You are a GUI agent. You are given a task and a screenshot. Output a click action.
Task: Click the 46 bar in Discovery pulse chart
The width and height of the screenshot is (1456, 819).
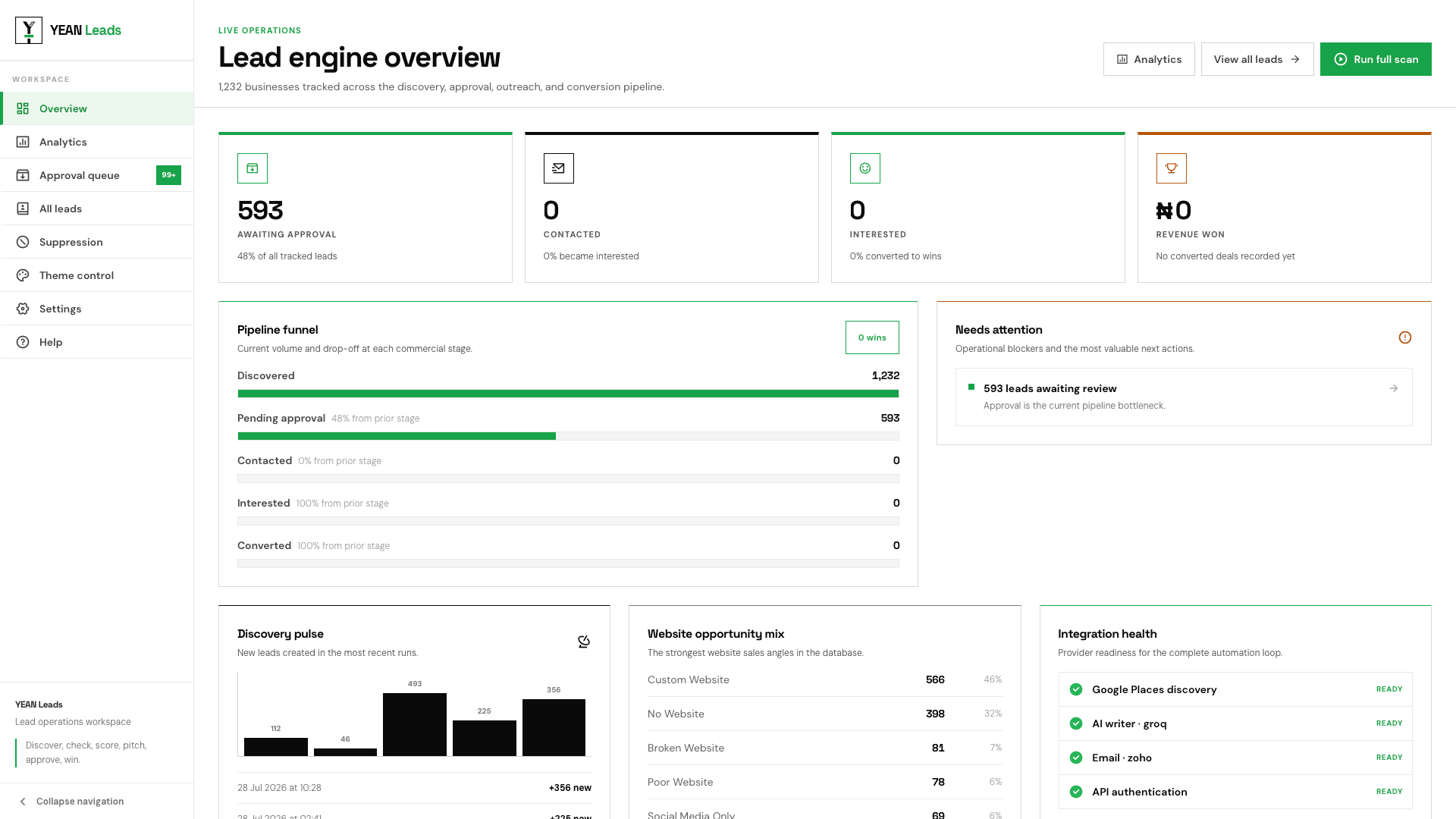click(x=345, y=752)
